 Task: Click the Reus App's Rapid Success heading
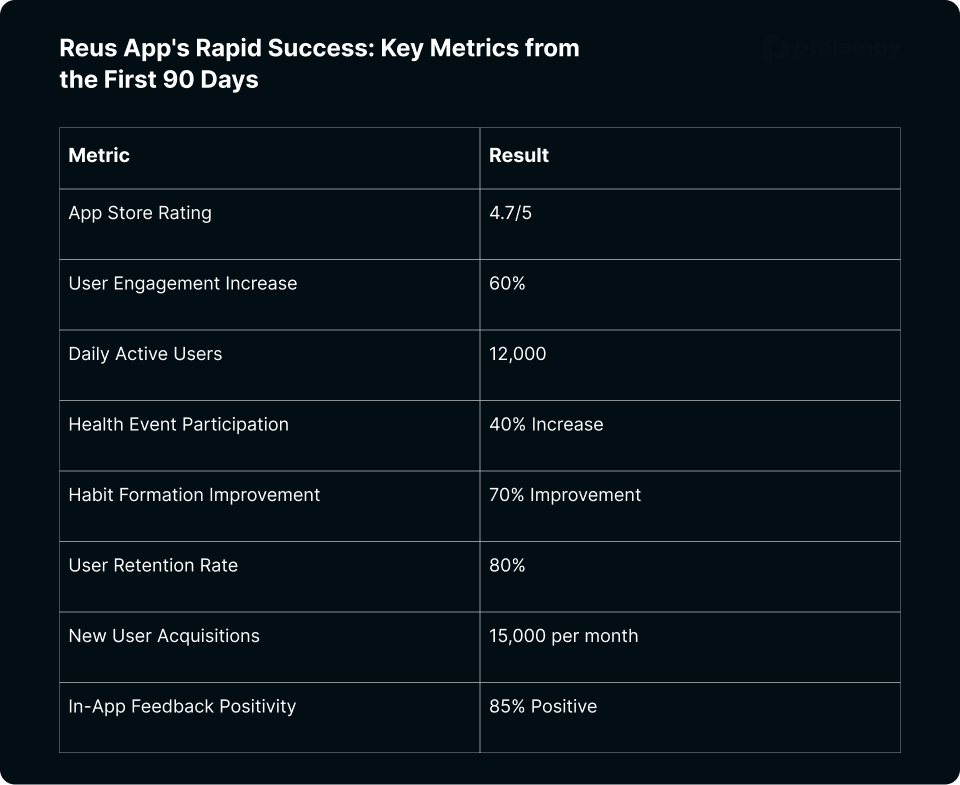click(319, 64)
